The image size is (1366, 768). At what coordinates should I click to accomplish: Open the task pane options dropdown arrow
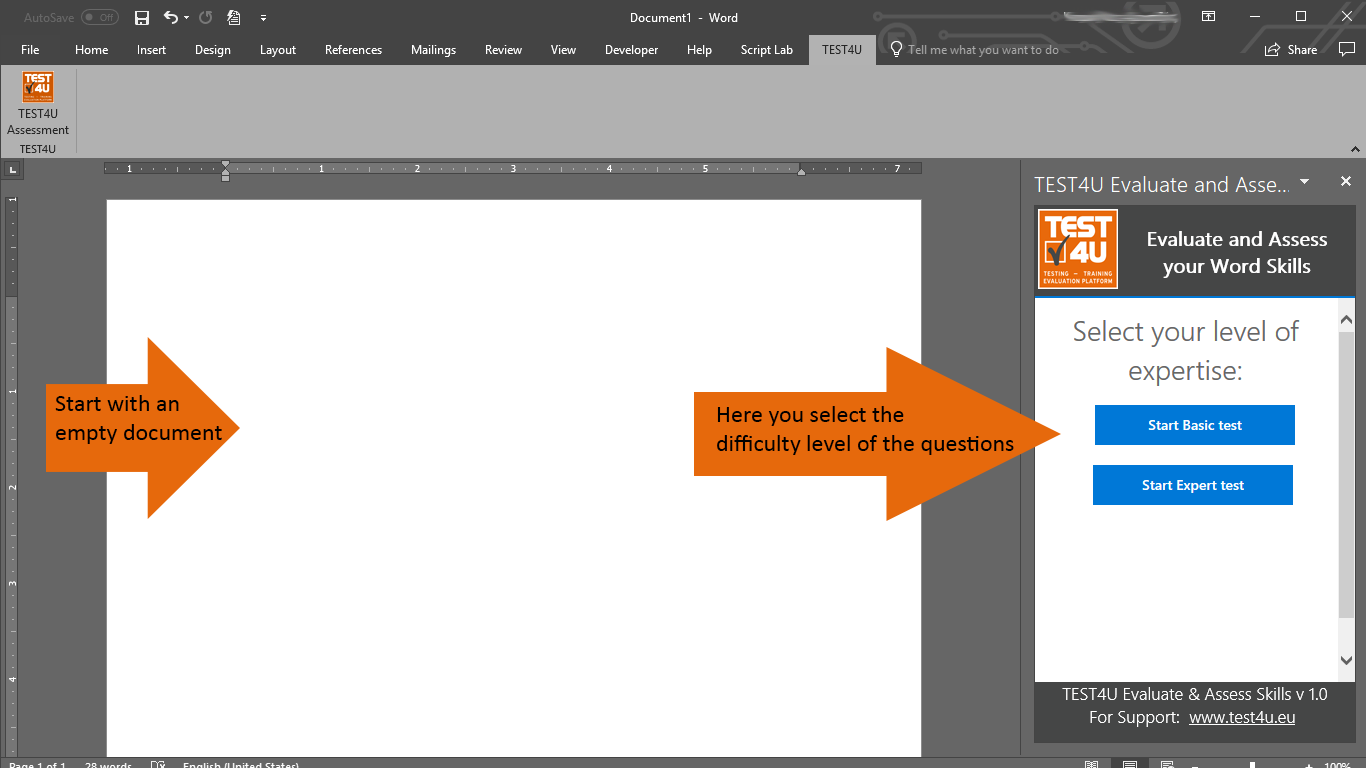(x=1304, y=182)
